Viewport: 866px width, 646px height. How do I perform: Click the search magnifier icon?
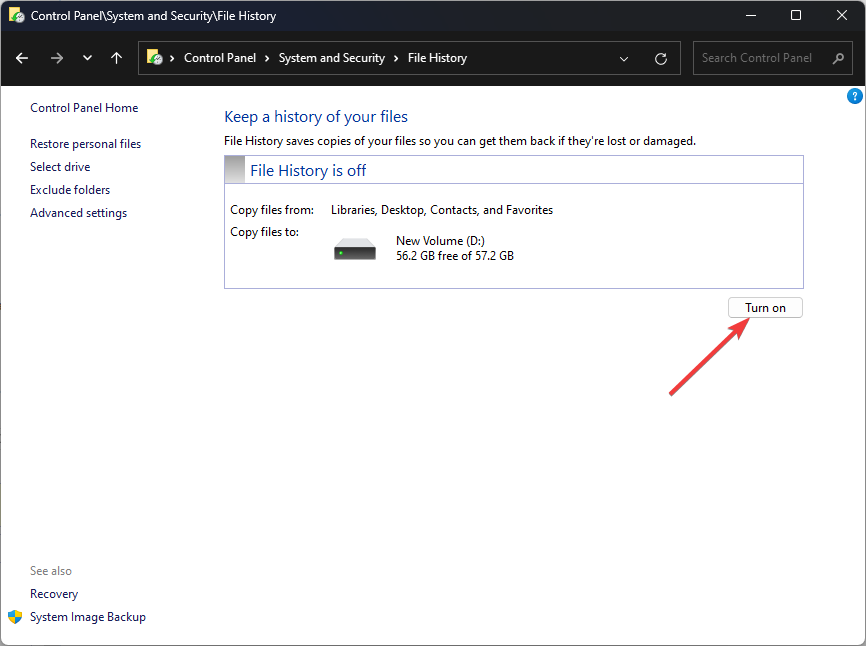[x=838, y=58]
